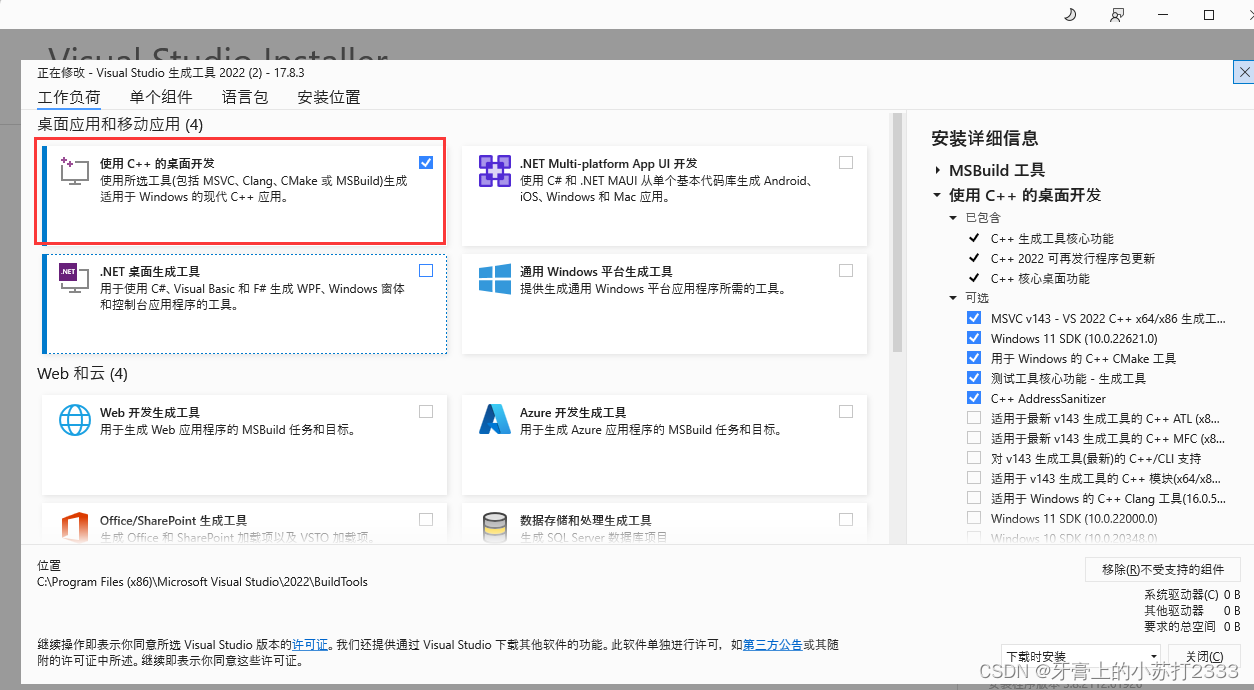Uncheck C++ CMake tools for Windows

[x=974, y=358]
